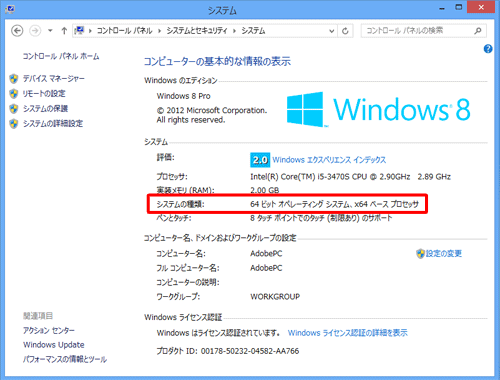Select the Windows 8 Pro edition text
The height and width of the screenshot is (380, 500).
184,96
